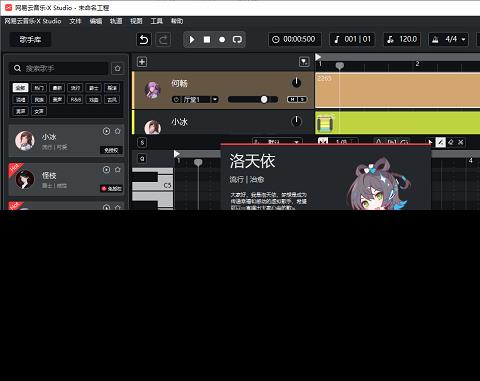480x381 pixels.
Task: Click the 搜索歌手 search field
Action: tap(58, 68)
